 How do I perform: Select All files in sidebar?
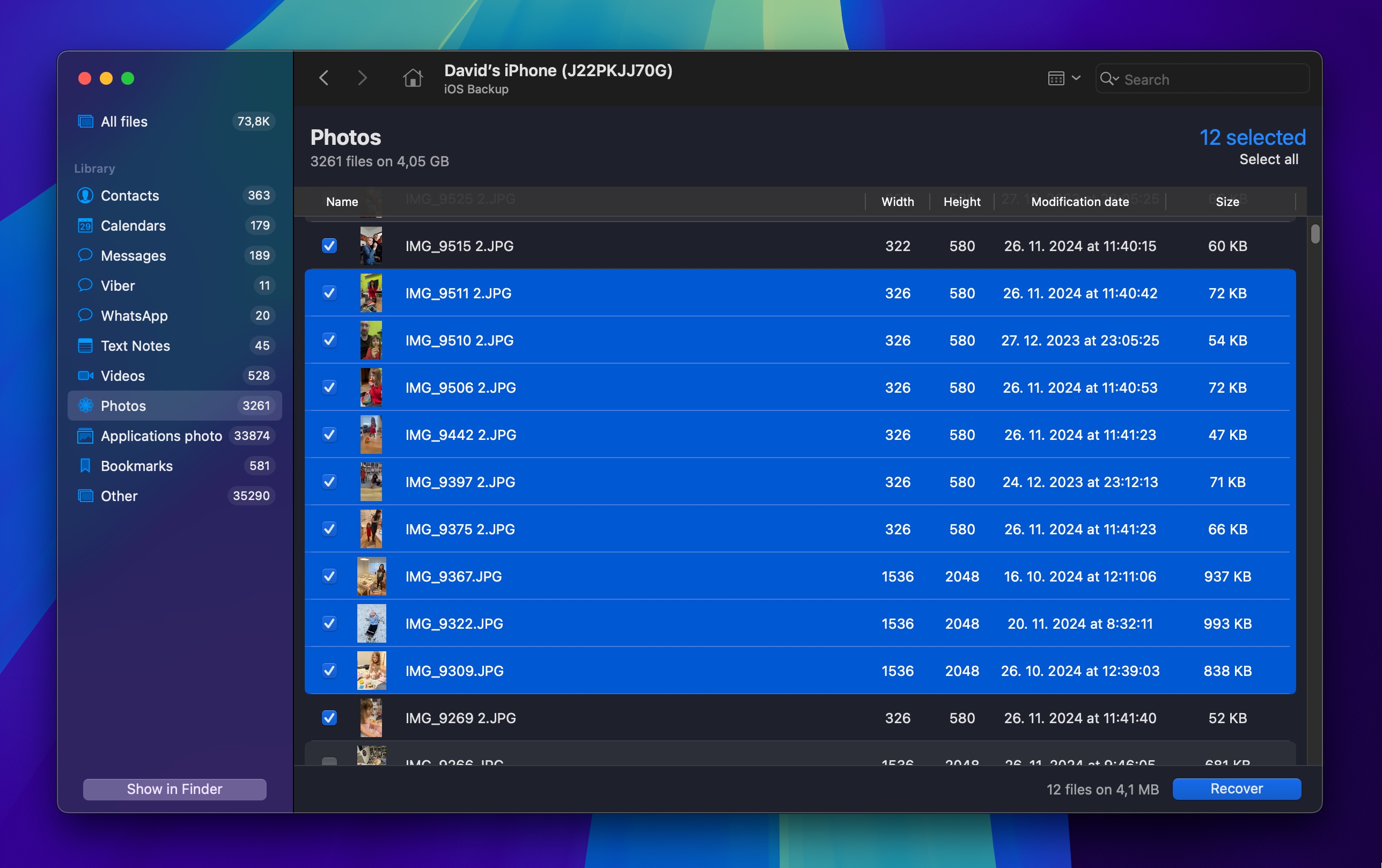click(x=123, y=120)
